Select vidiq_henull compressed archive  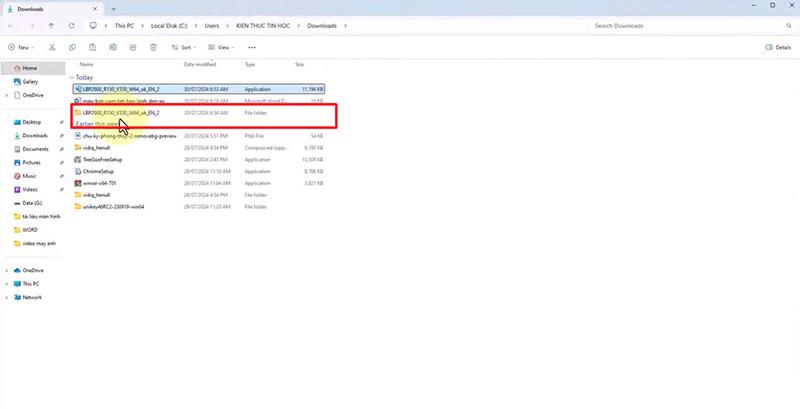click(198, 148)
